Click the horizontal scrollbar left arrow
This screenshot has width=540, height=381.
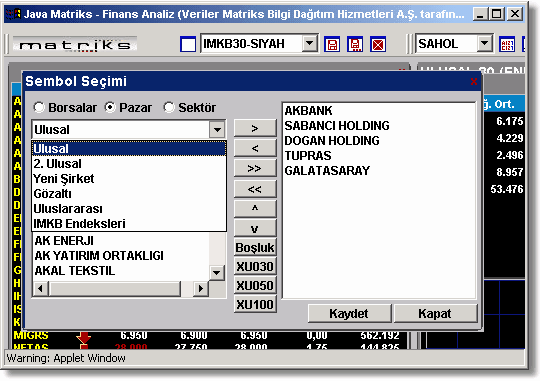tap(40, 288)
